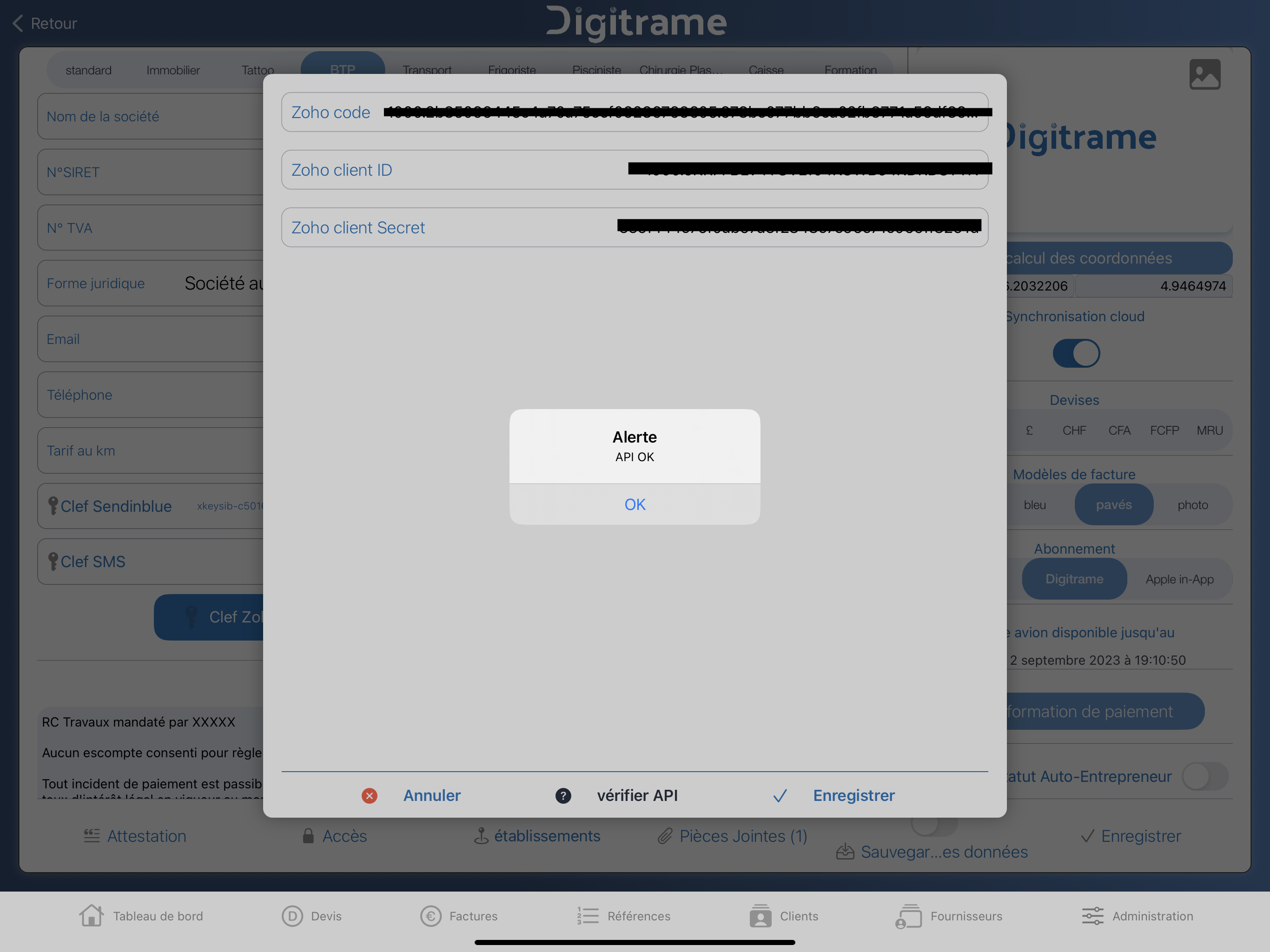This screenshot has height=952, width=1270.
Task: Open Attestation at the bottom
Action: [x=134, y=836]
